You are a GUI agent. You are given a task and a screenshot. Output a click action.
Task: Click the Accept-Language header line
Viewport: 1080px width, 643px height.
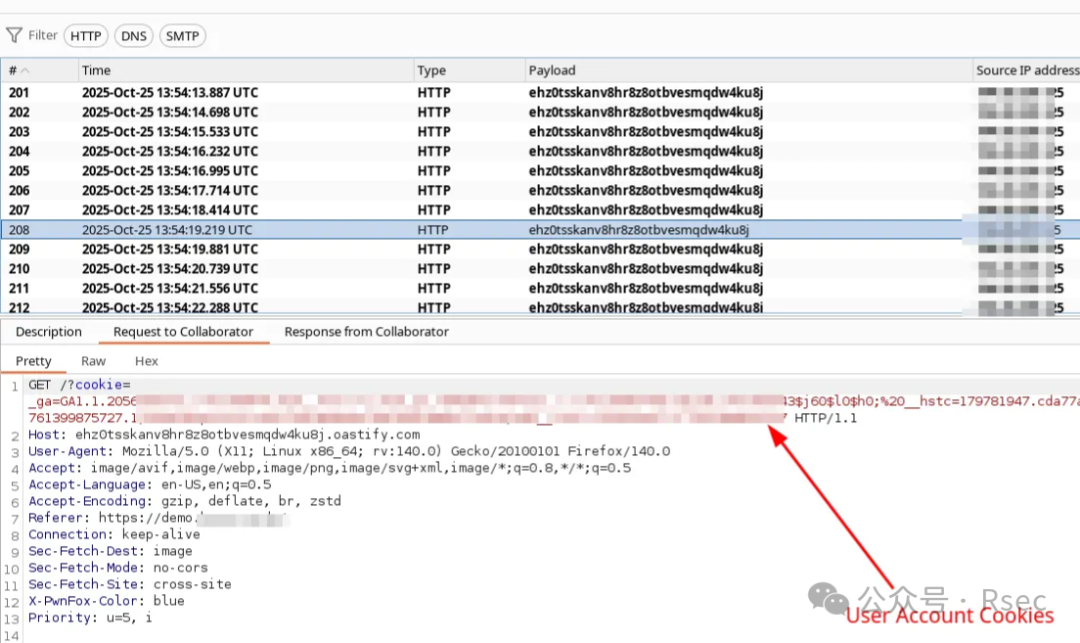point(149,485)
